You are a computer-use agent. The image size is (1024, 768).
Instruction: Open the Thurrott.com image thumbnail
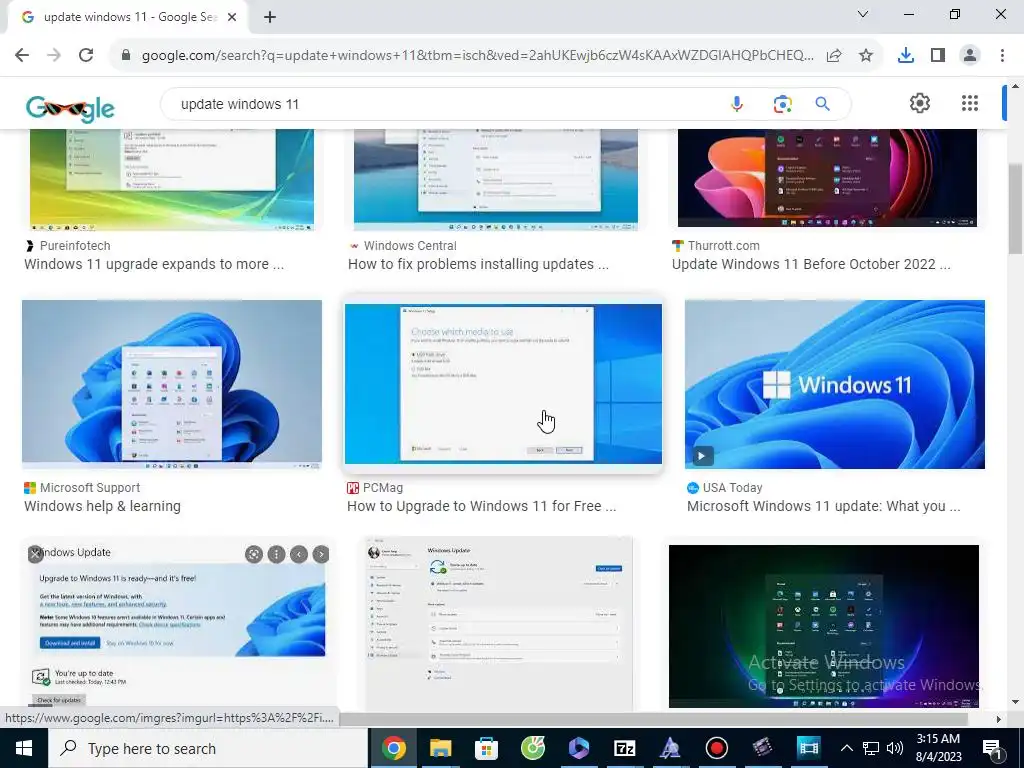pyautogui.click(x=827, y=178)
